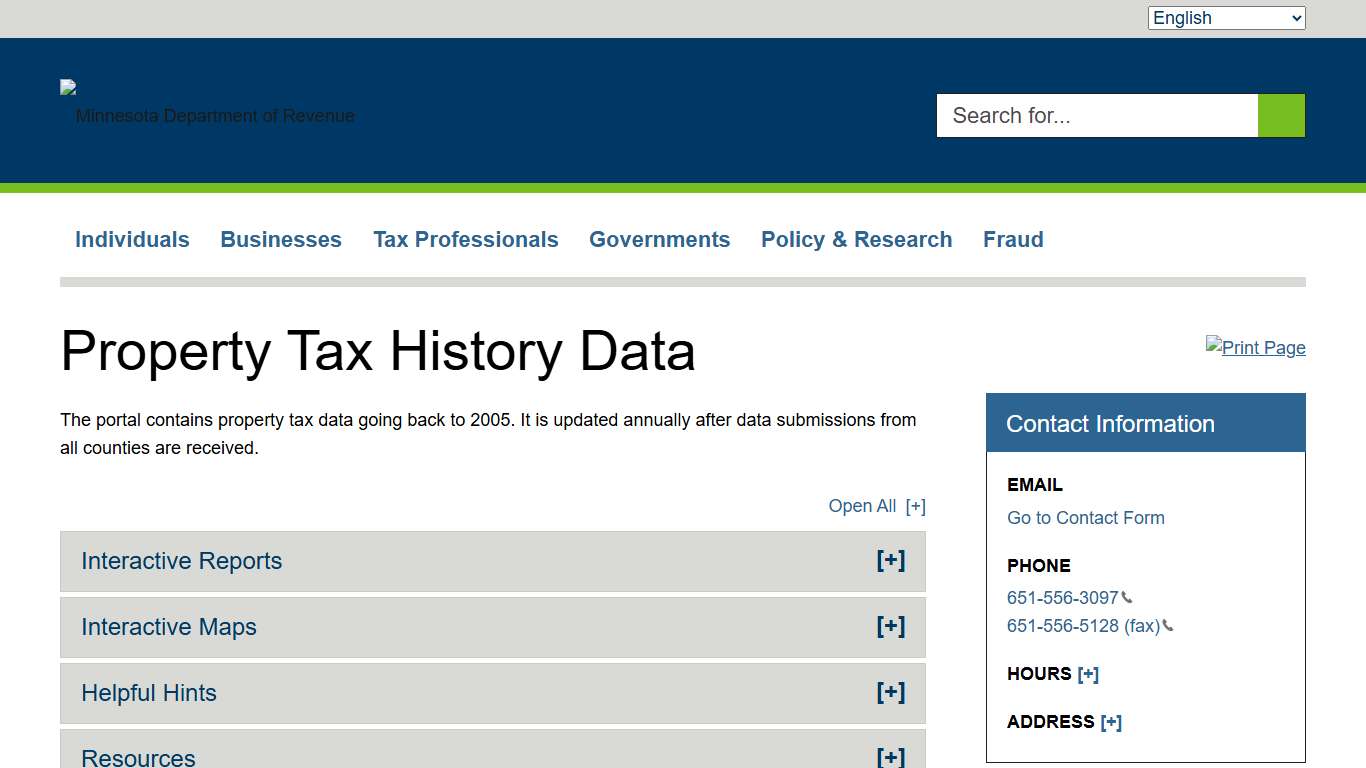Select the Individuals menu item
1366x768 pixels.
tap(132, 239)
